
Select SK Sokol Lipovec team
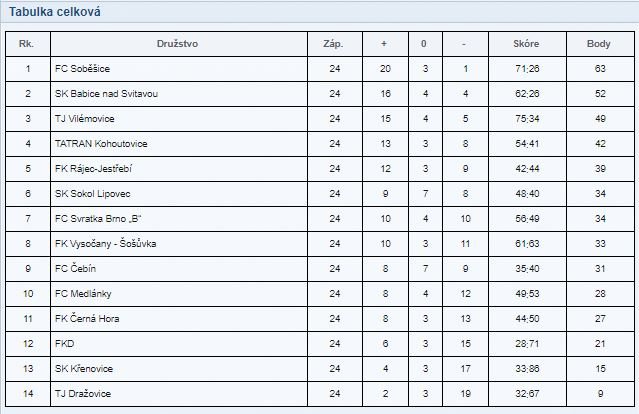[93, 194]
